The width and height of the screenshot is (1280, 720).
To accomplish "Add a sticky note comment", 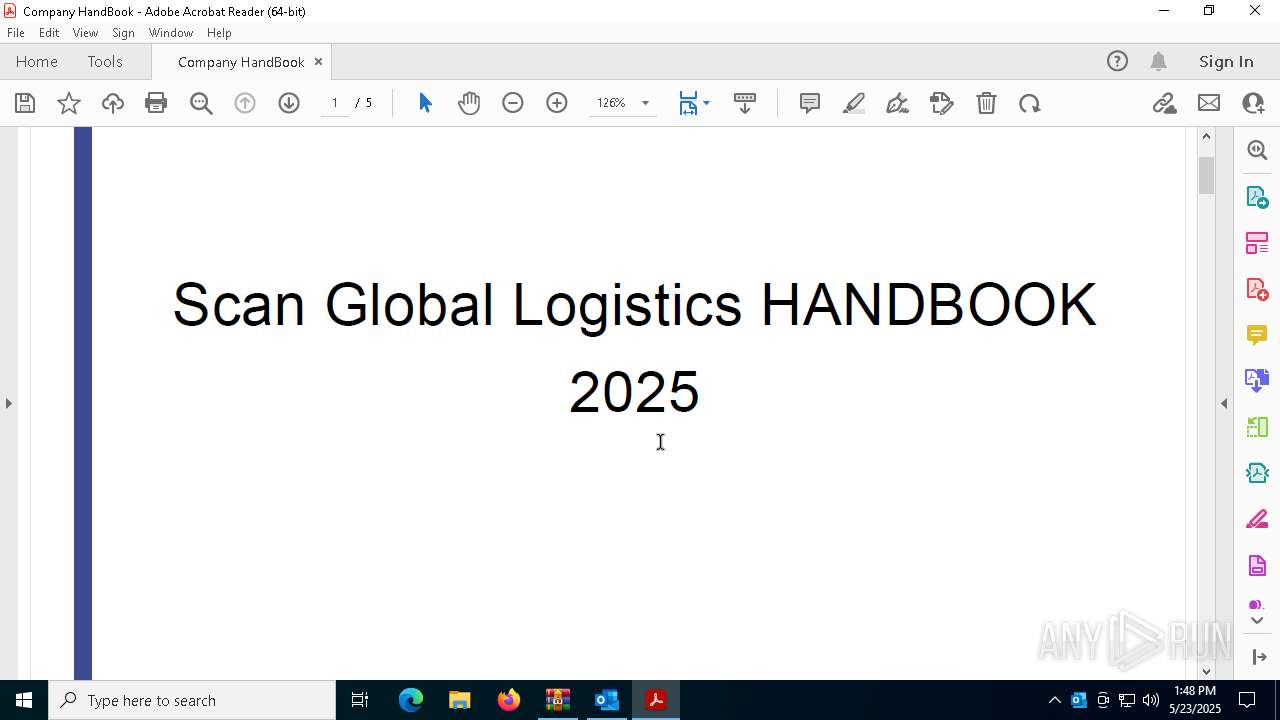I will [x=810, y=103].
